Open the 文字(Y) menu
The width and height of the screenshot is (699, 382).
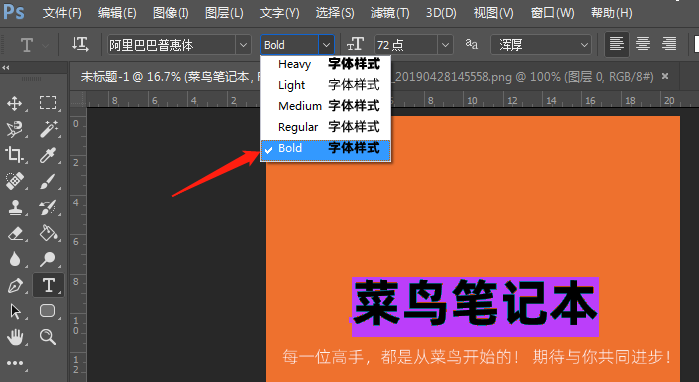(280, 13)
